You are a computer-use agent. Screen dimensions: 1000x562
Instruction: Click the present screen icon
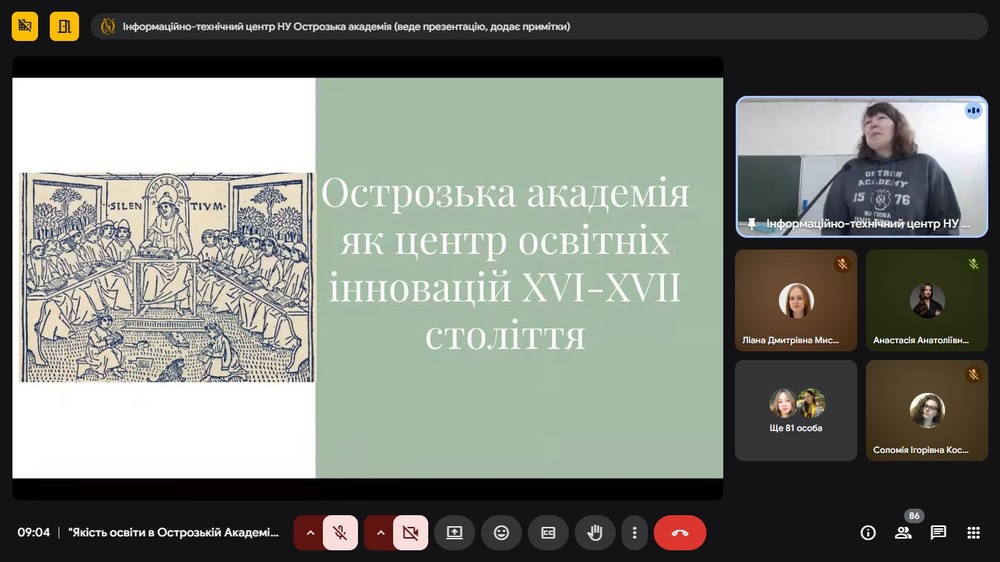click(454, 533)
